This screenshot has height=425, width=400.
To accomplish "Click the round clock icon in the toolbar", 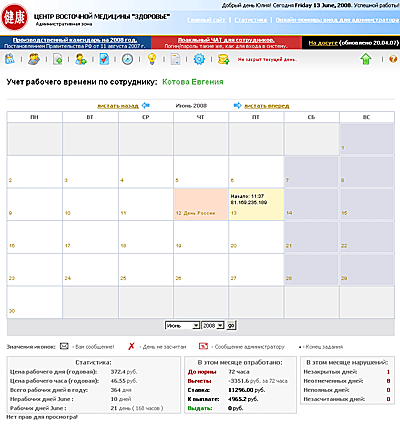I will [x=127, y=59].
